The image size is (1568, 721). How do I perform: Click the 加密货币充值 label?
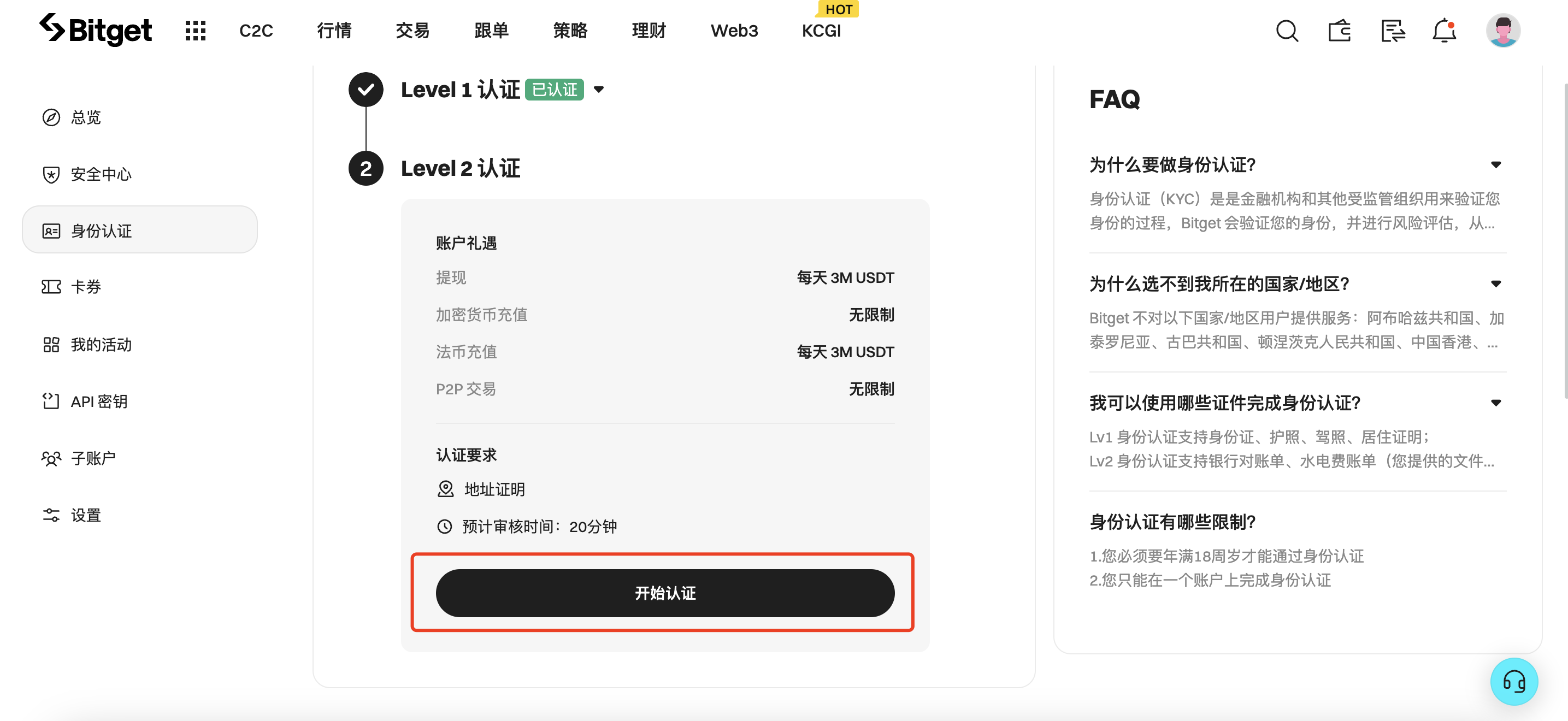tap(481, 315)
